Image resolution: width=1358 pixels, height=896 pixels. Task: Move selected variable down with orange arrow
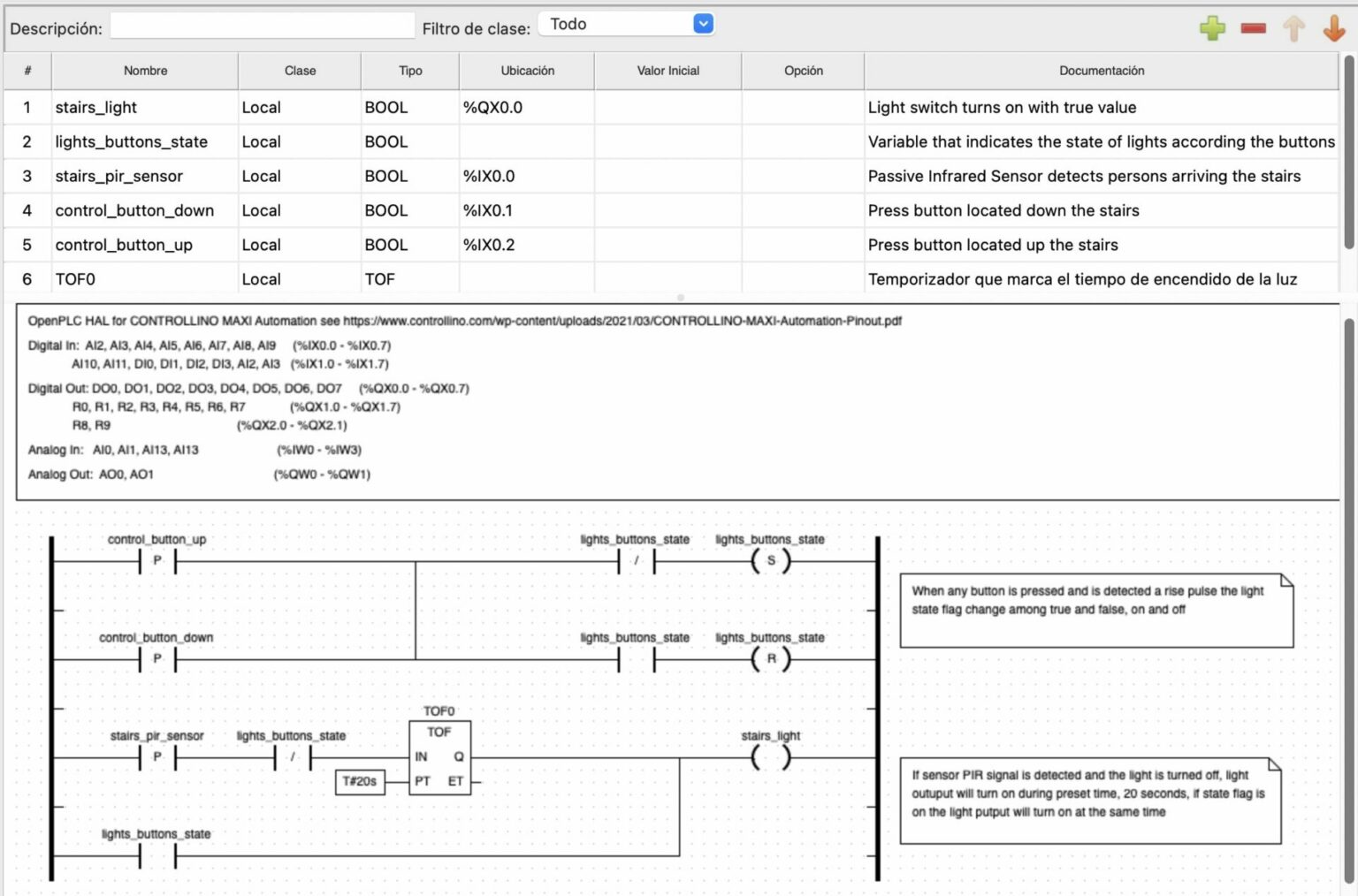pos(1333,27)
